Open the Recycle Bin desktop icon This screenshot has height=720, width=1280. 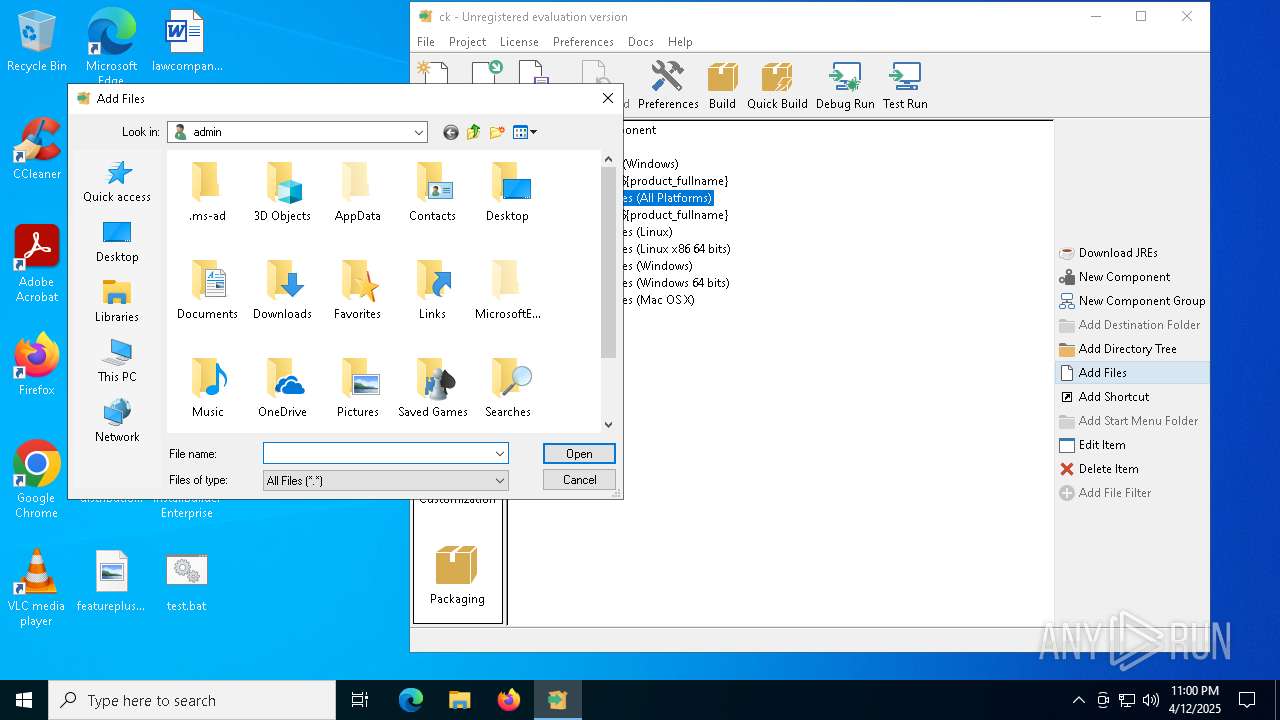tap(37, 41)
